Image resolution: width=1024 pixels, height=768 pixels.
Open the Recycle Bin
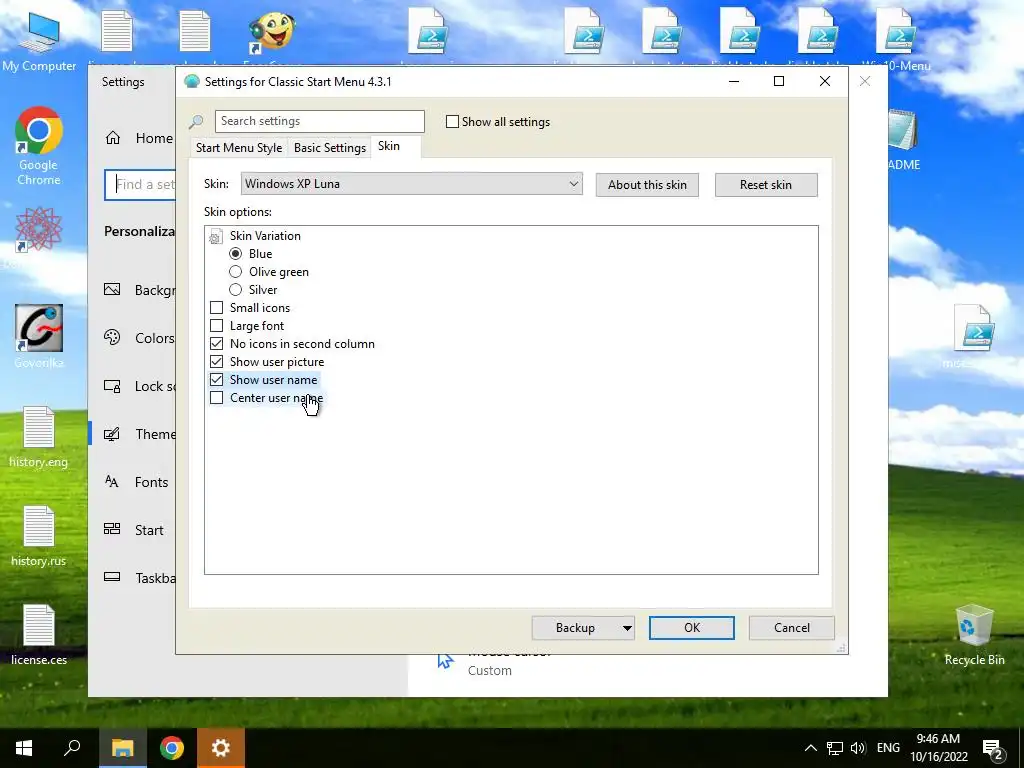point(974,635)
